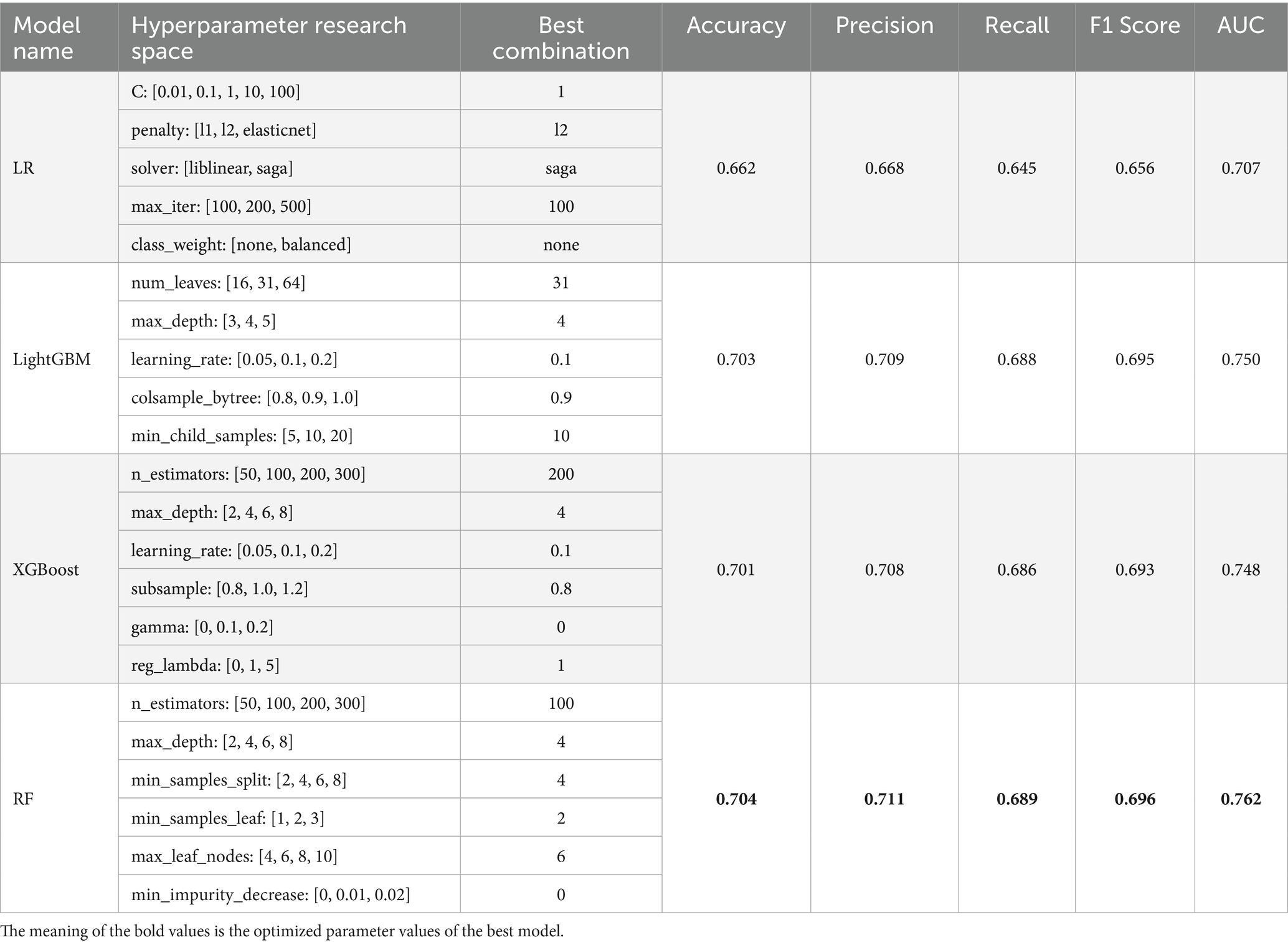Select the best combination value saga
Screen dimensions: 1288x945
click(x=561, y=168)
